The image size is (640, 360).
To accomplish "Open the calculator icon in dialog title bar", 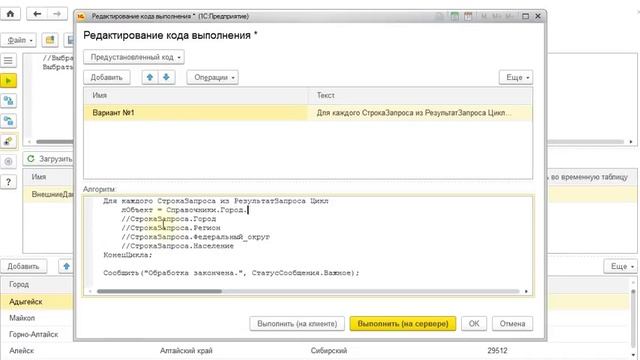I will coord(454,16).
